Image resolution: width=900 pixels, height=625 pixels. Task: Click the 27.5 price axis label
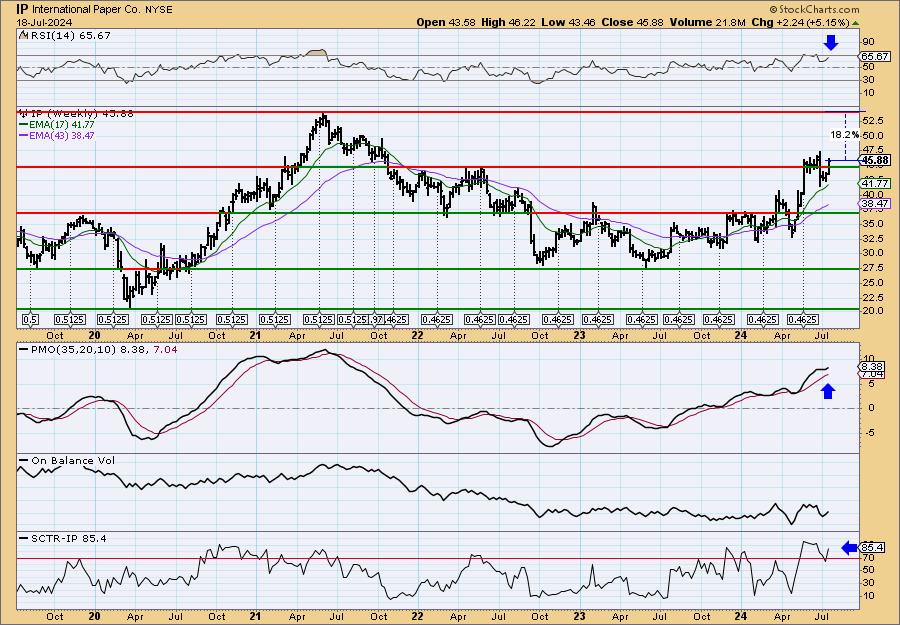tap(872, 267)
